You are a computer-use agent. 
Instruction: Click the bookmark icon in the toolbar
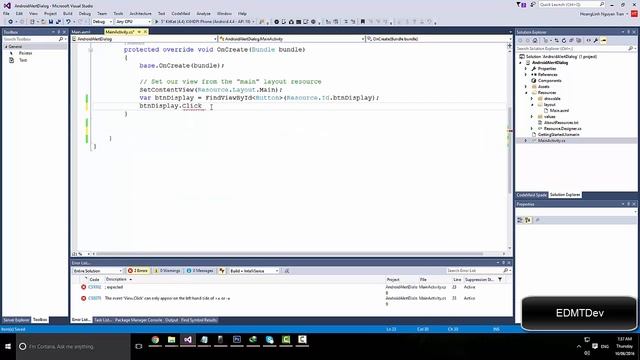click(362, 22)
